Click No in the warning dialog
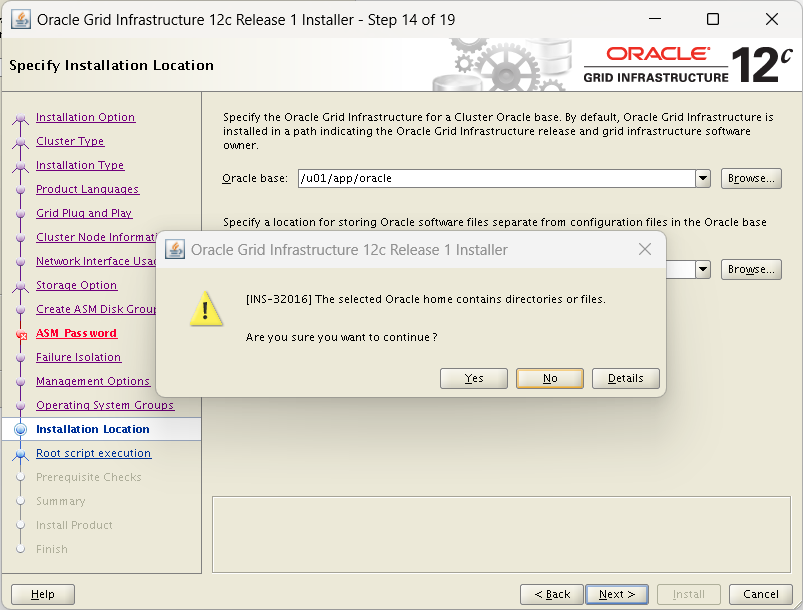The width and height of the screenshot is (803, 610). tap(550, 378)
